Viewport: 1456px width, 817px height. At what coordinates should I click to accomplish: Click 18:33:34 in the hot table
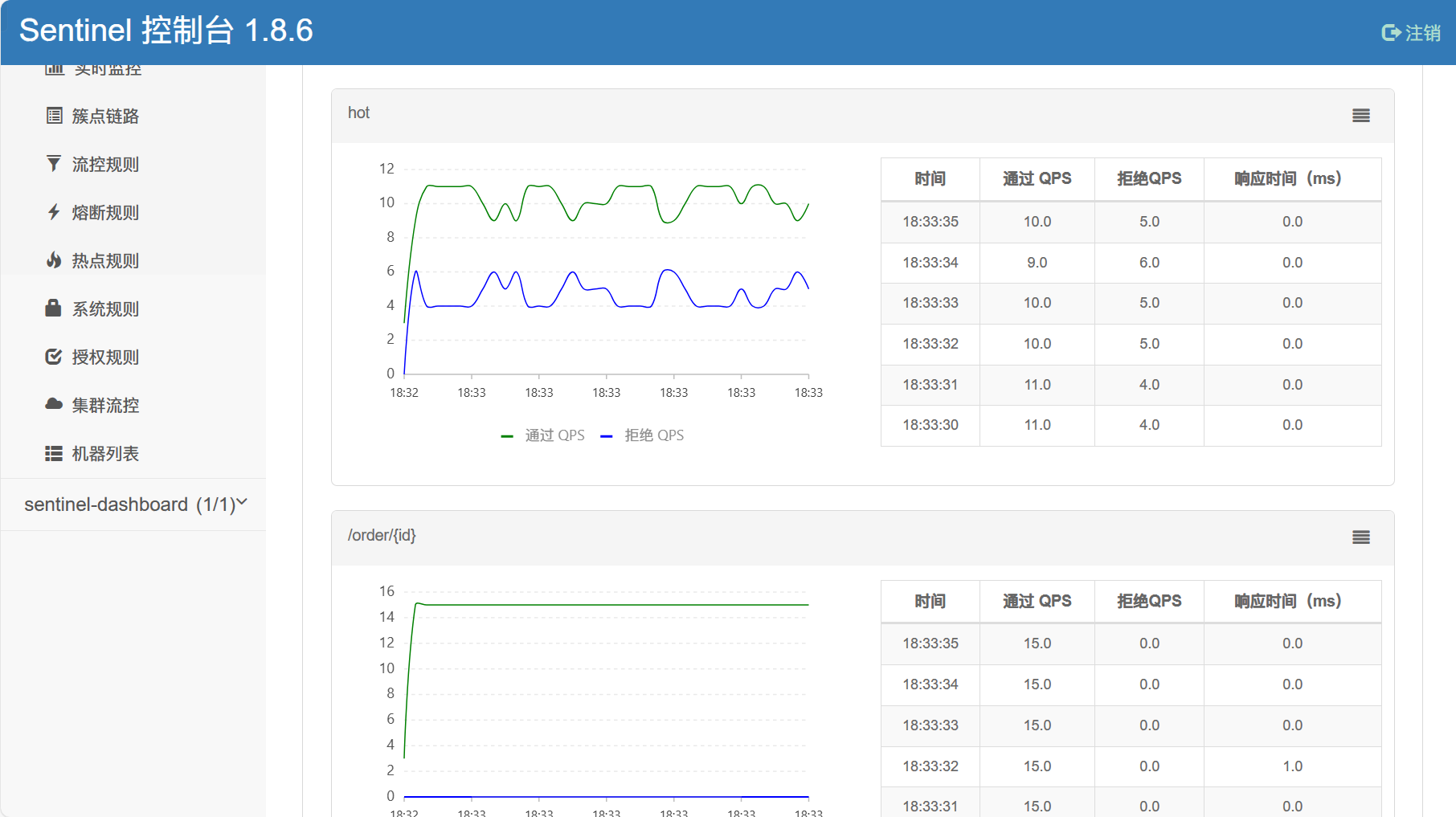tap(930, 263)
